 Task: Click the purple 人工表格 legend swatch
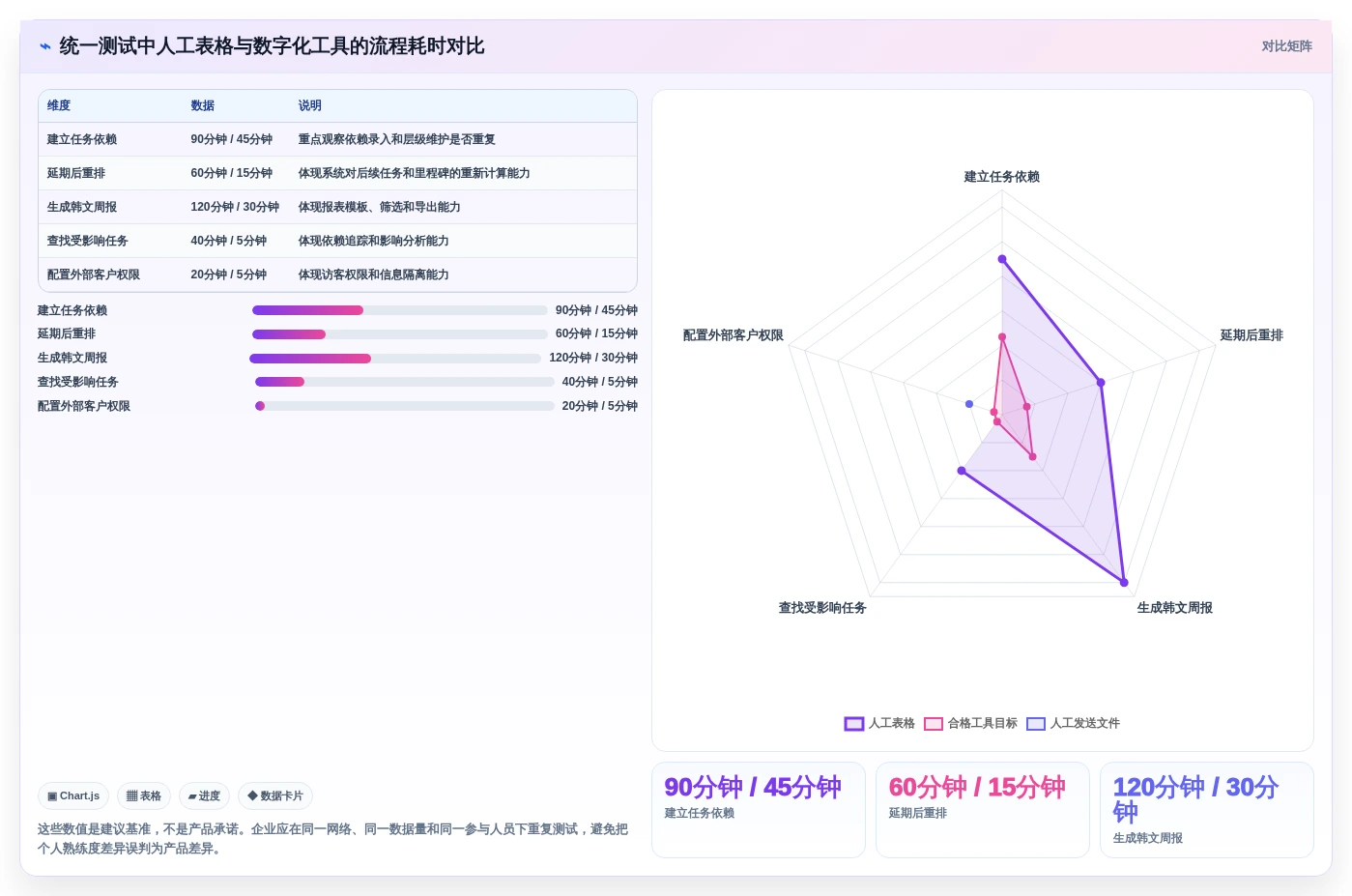tap(854, 724)
